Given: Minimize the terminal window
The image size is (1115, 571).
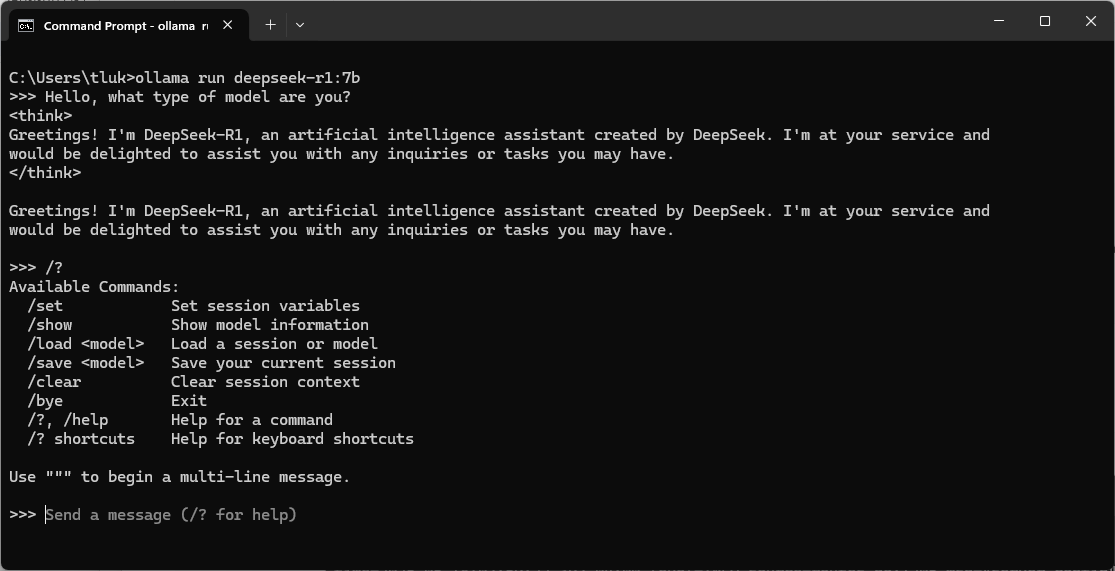Looking at the screenshot, I should [999, 21].
